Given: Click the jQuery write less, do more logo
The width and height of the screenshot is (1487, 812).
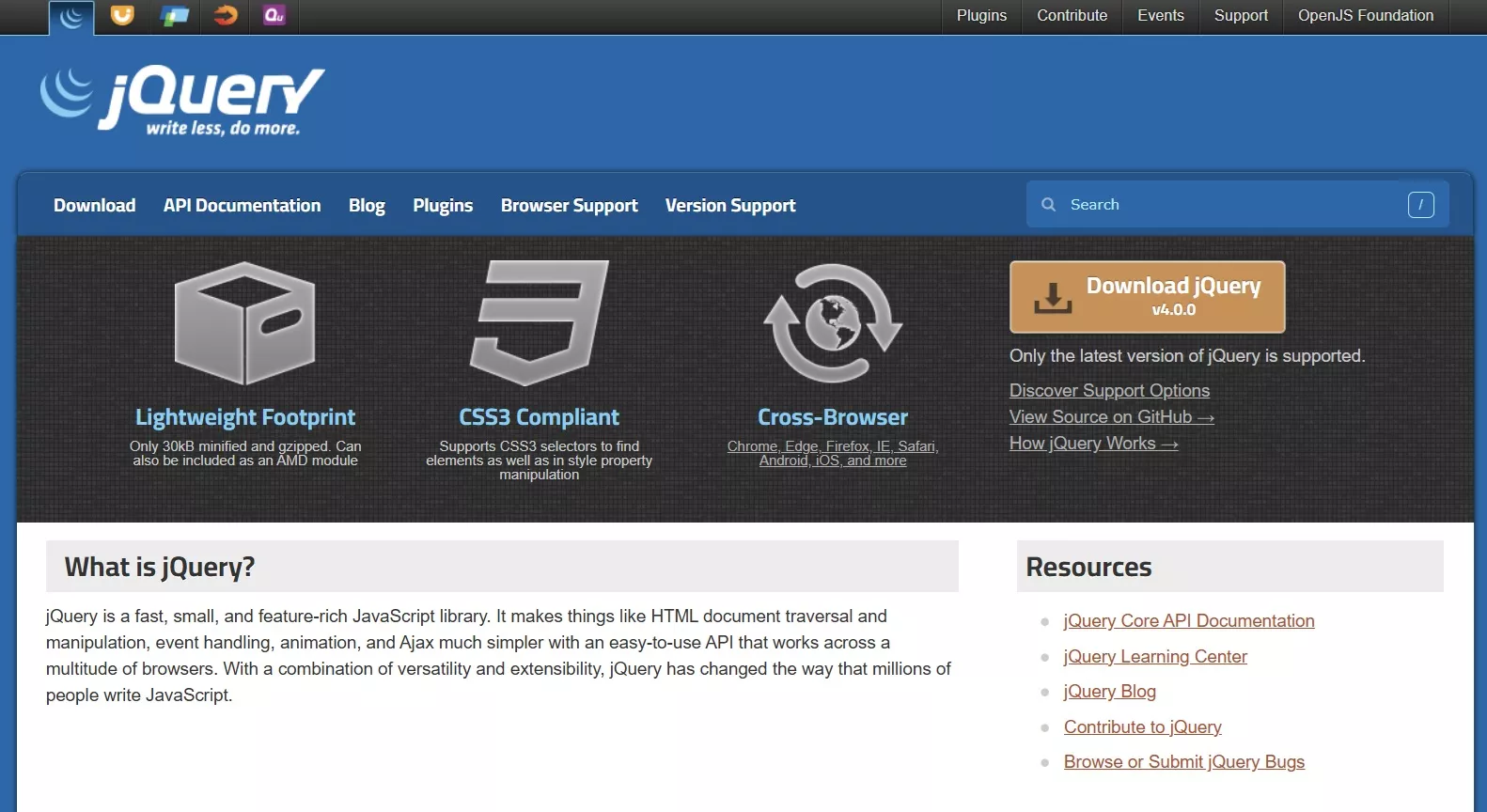Looking at the screenshot, I should 183,100.
